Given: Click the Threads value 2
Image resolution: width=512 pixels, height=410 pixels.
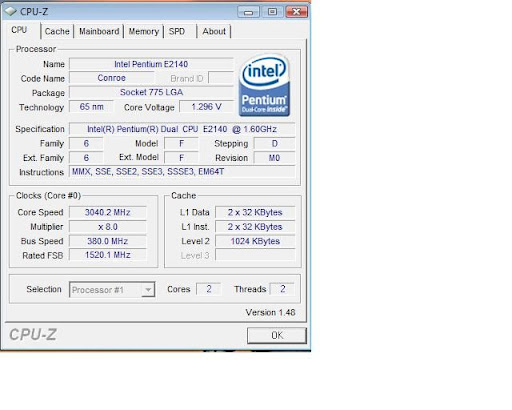Looking at the screenshot, I should pos(282,289).
